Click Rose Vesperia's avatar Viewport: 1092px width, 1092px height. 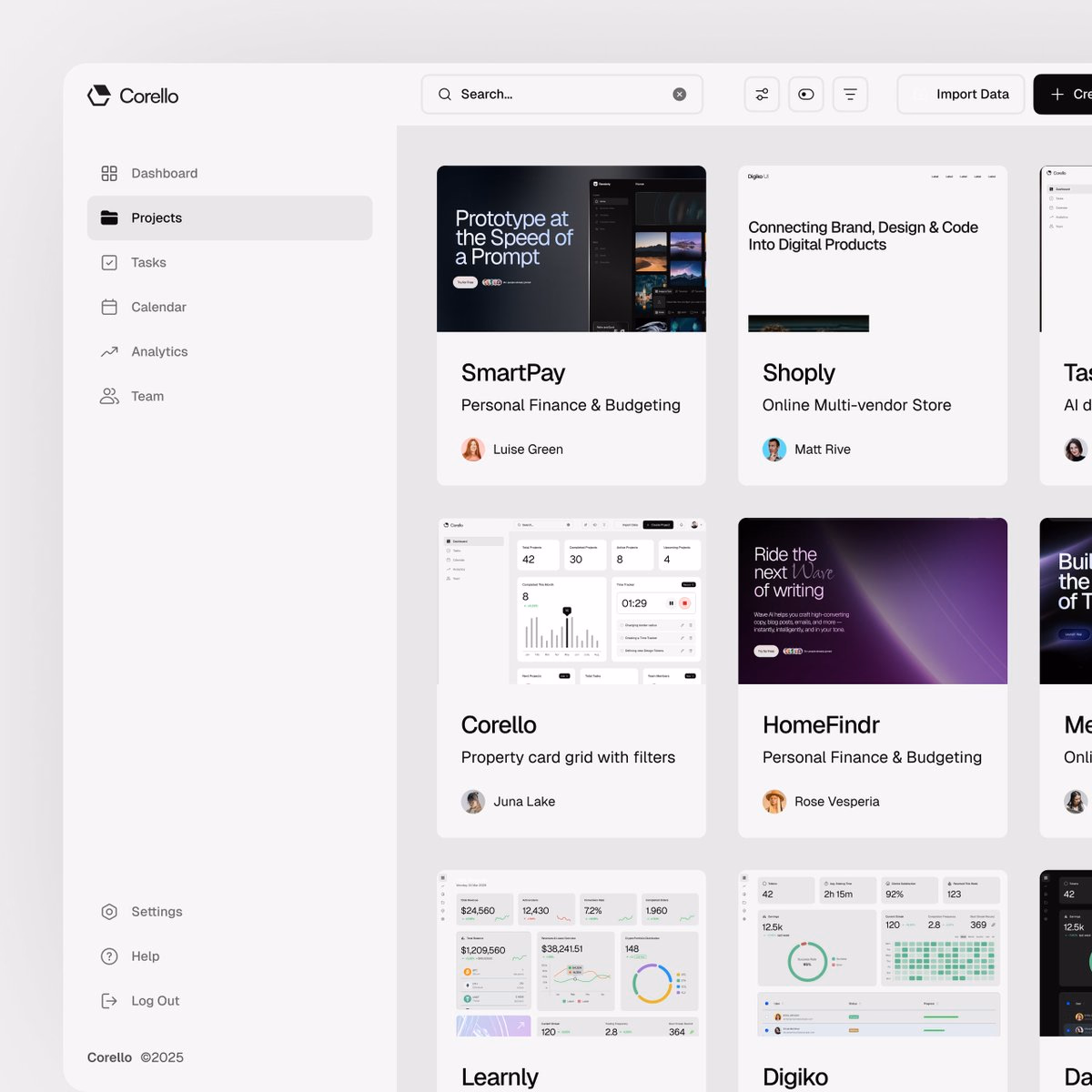[774, 802]
